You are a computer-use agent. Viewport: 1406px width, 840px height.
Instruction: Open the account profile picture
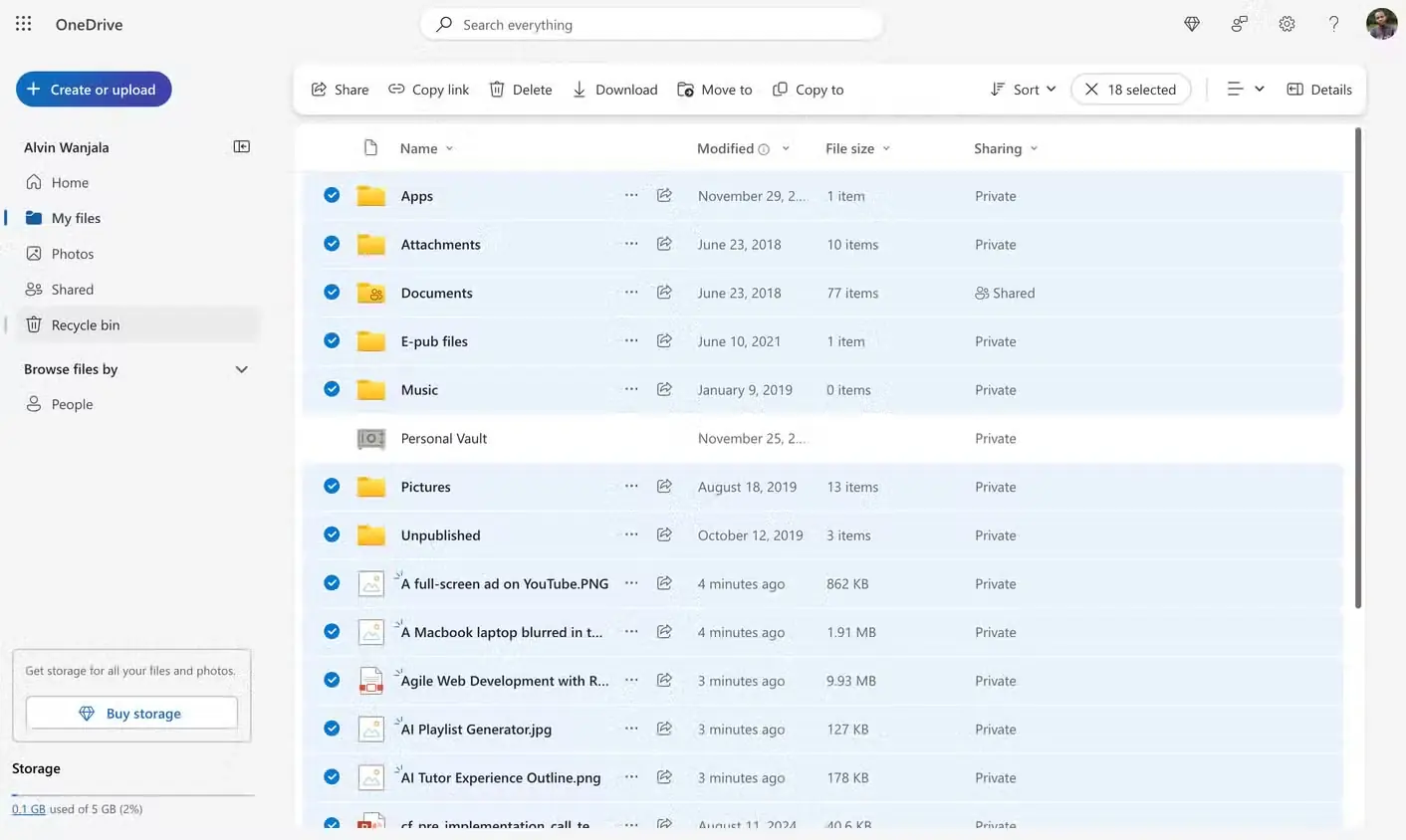click(x=1381, y=24)
